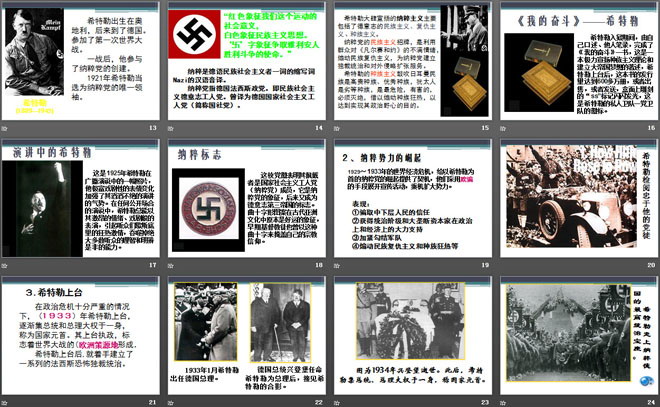Viewport: 660px width, 407px height.
Task: Click the transition icon beneath slide 23
Action: click(x=339, y=401)
